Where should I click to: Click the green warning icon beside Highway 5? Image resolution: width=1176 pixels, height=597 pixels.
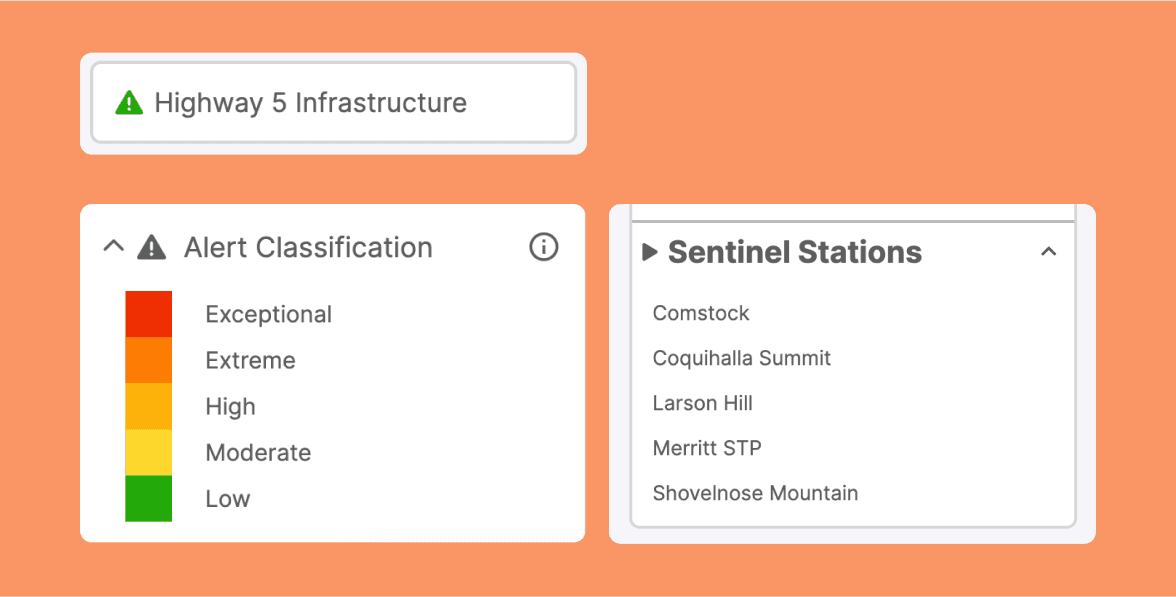click(x=129, y=102)
